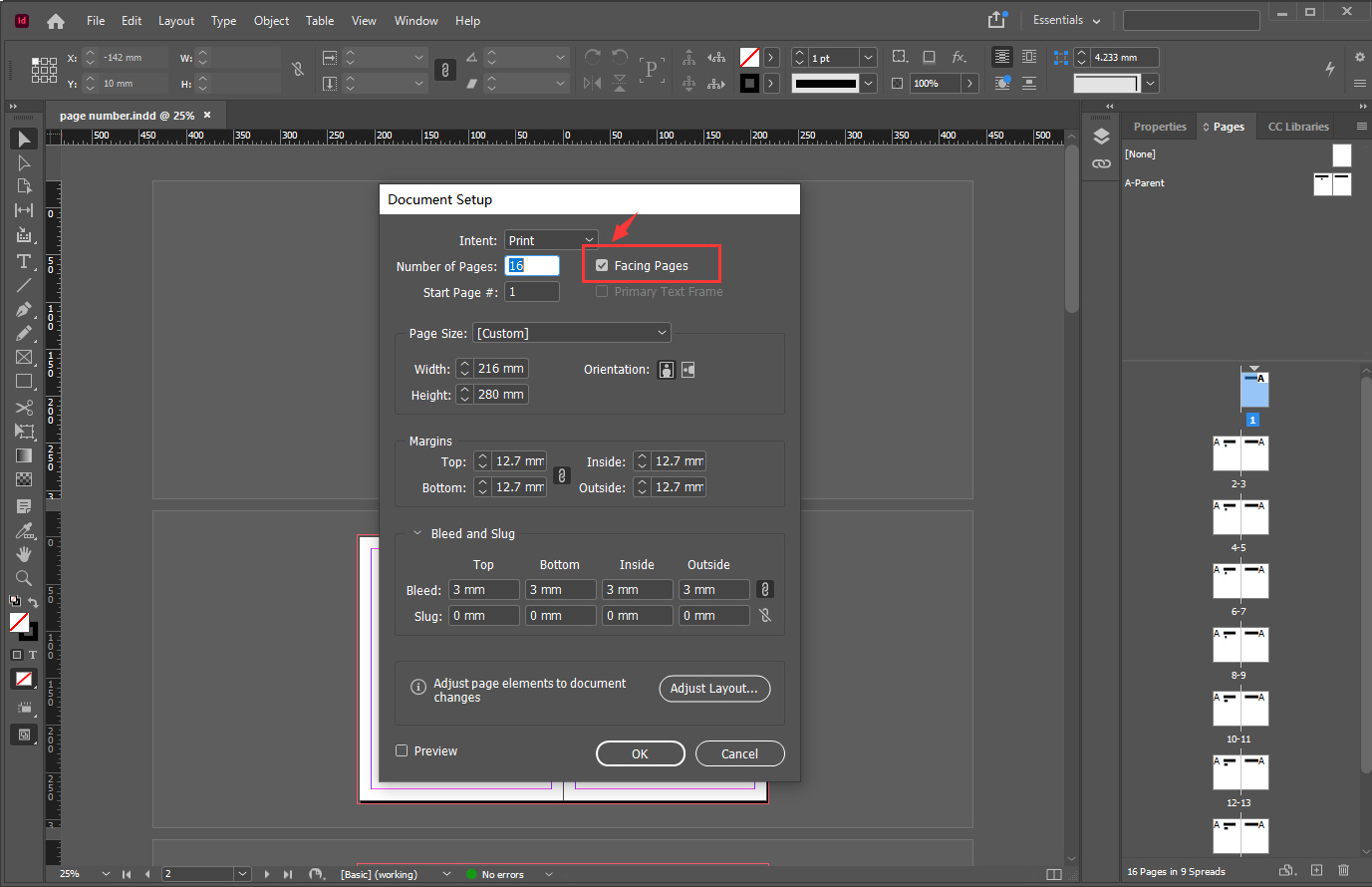1372x887 pixels.
Task: Toggle constrain width and height proportions
Action: click(x=297, y=69)
